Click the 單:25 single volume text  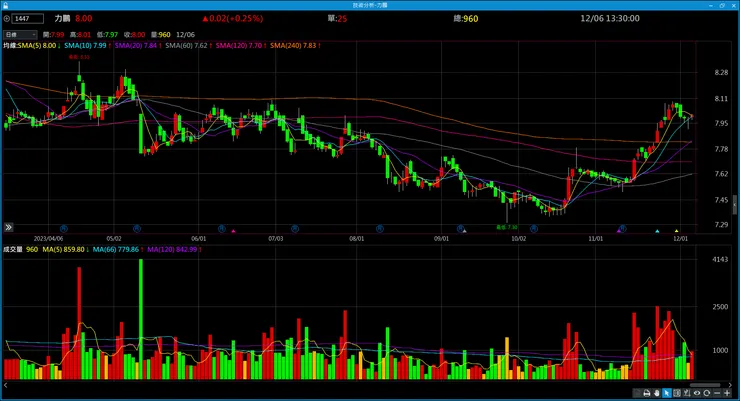coord(337,18)
